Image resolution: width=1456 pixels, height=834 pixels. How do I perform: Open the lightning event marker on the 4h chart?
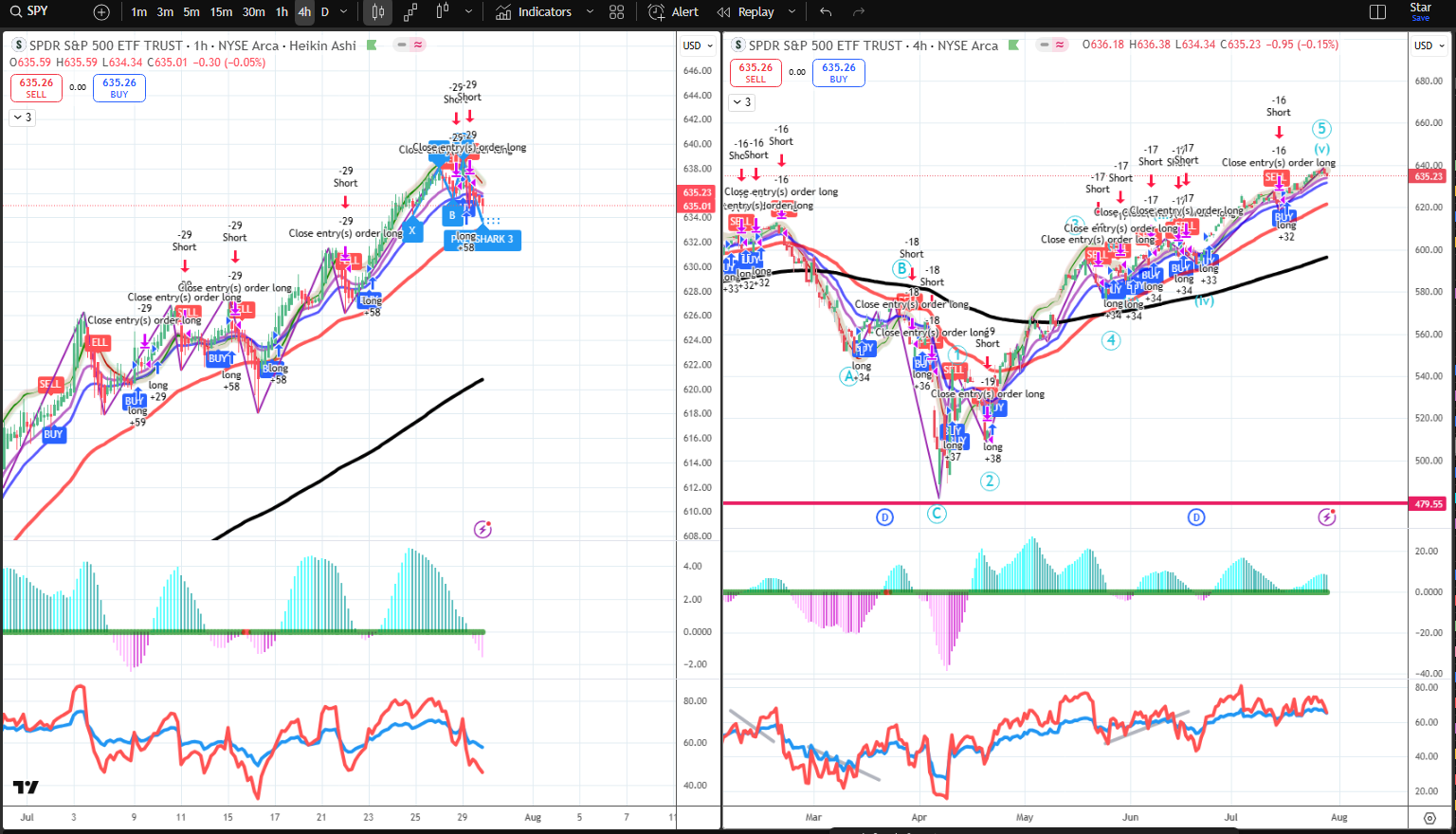coord(1327,517)
